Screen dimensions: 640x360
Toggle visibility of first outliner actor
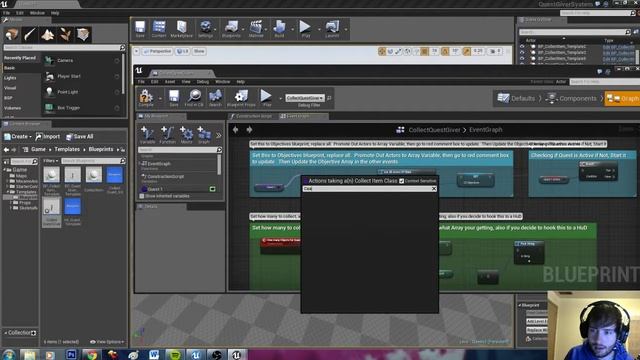(522, 47)
